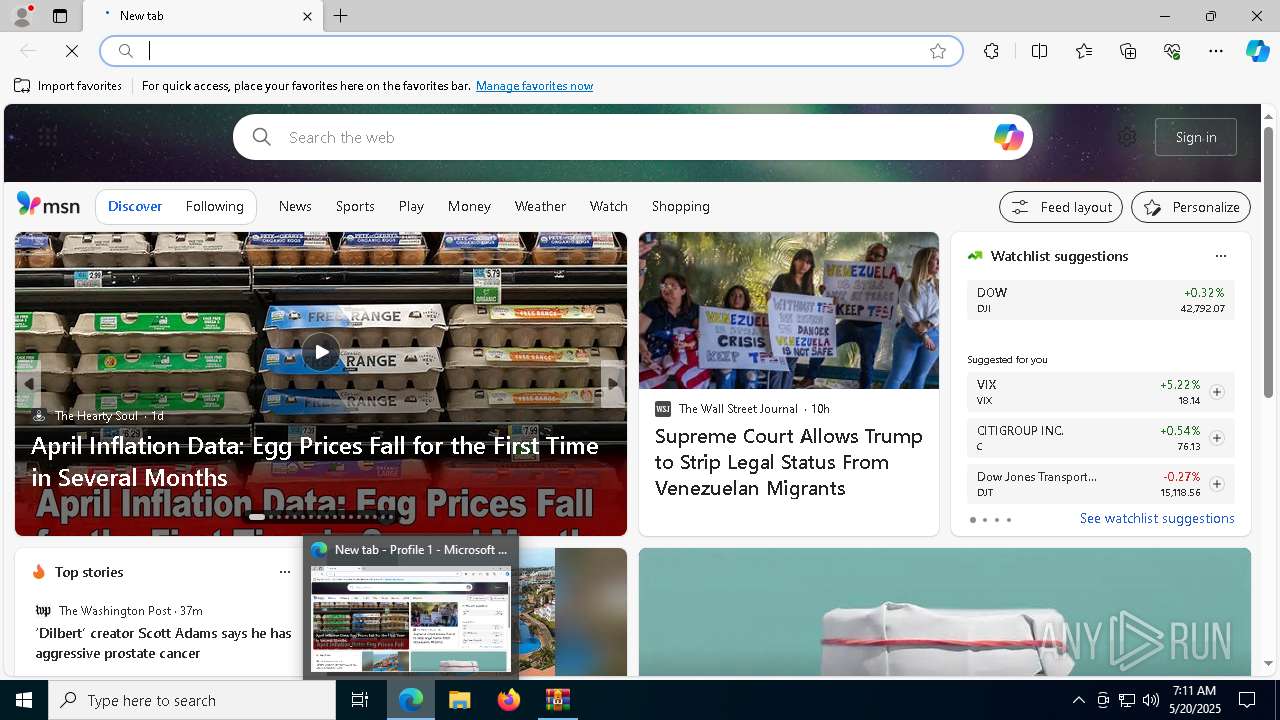Select the DOW stock row
The width and height of the screenshot is (1280, 720).
tap(1100, 300)
